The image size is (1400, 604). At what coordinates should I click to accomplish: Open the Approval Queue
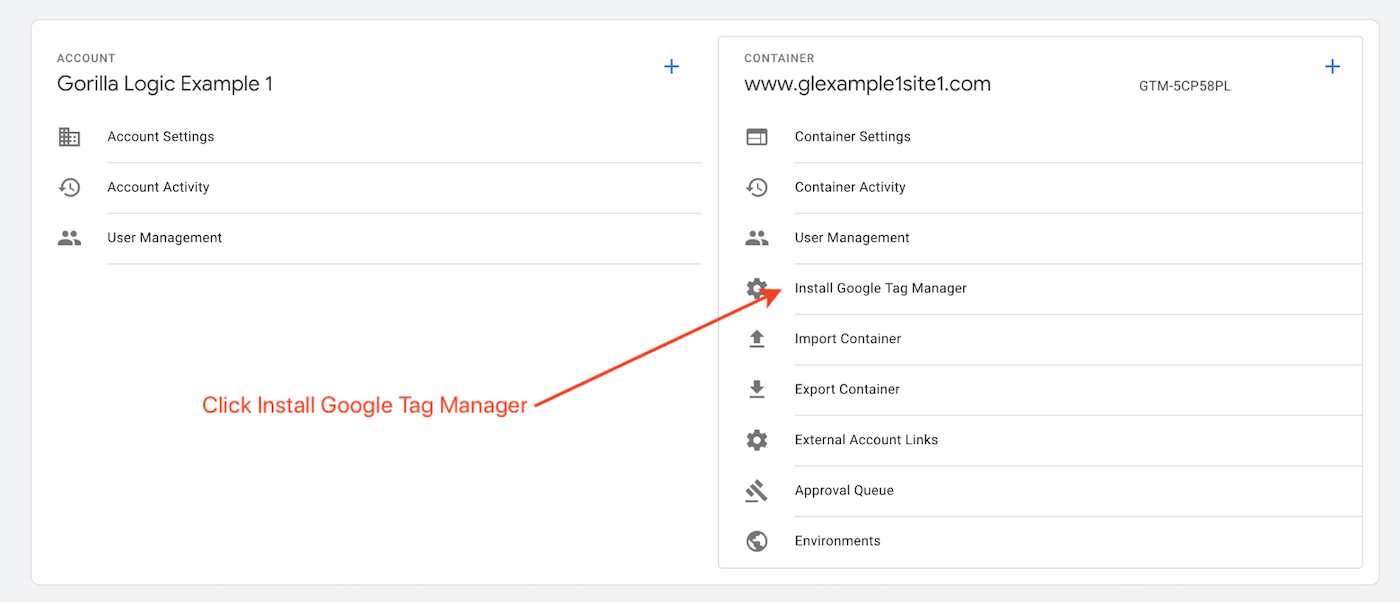point(844,491)
